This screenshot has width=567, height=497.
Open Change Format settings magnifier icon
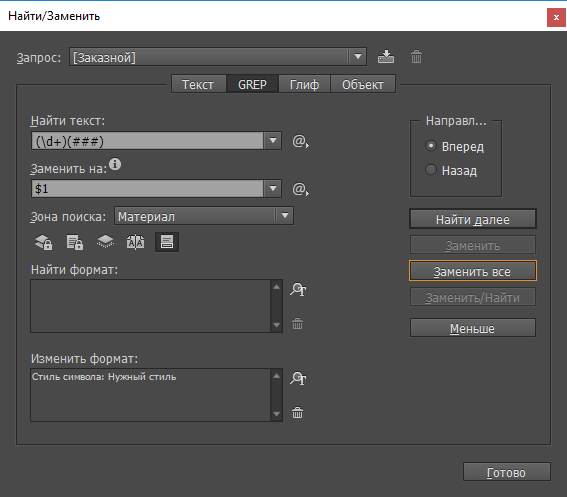coord(298,378)
